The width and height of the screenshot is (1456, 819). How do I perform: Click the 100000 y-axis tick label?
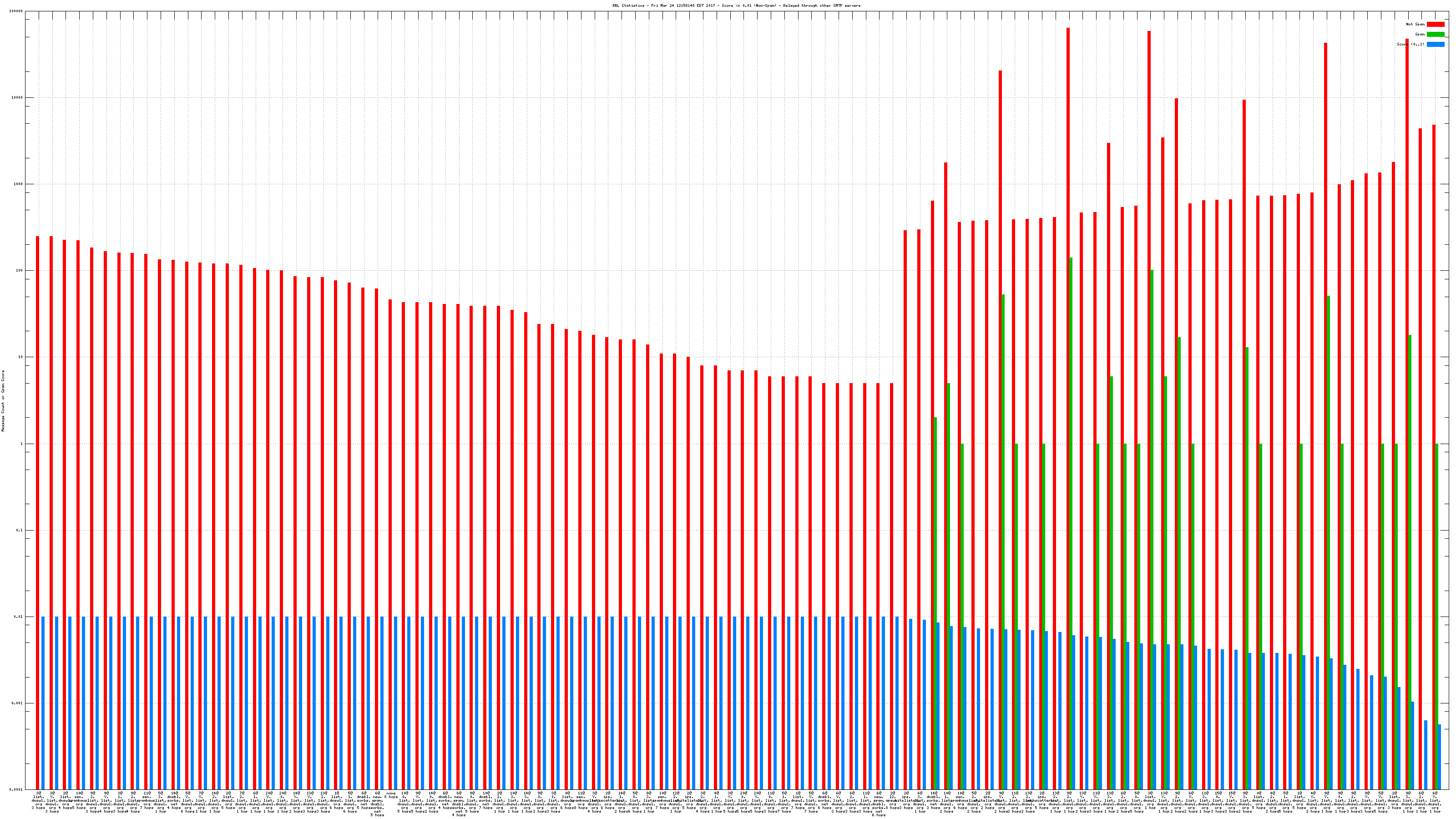tap(16, 11)
